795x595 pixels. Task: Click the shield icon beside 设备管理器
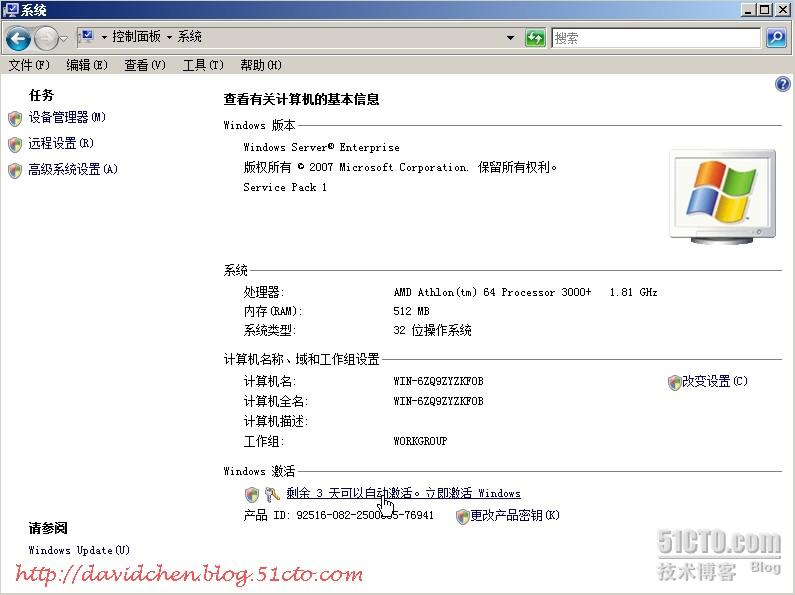point(15,119)
